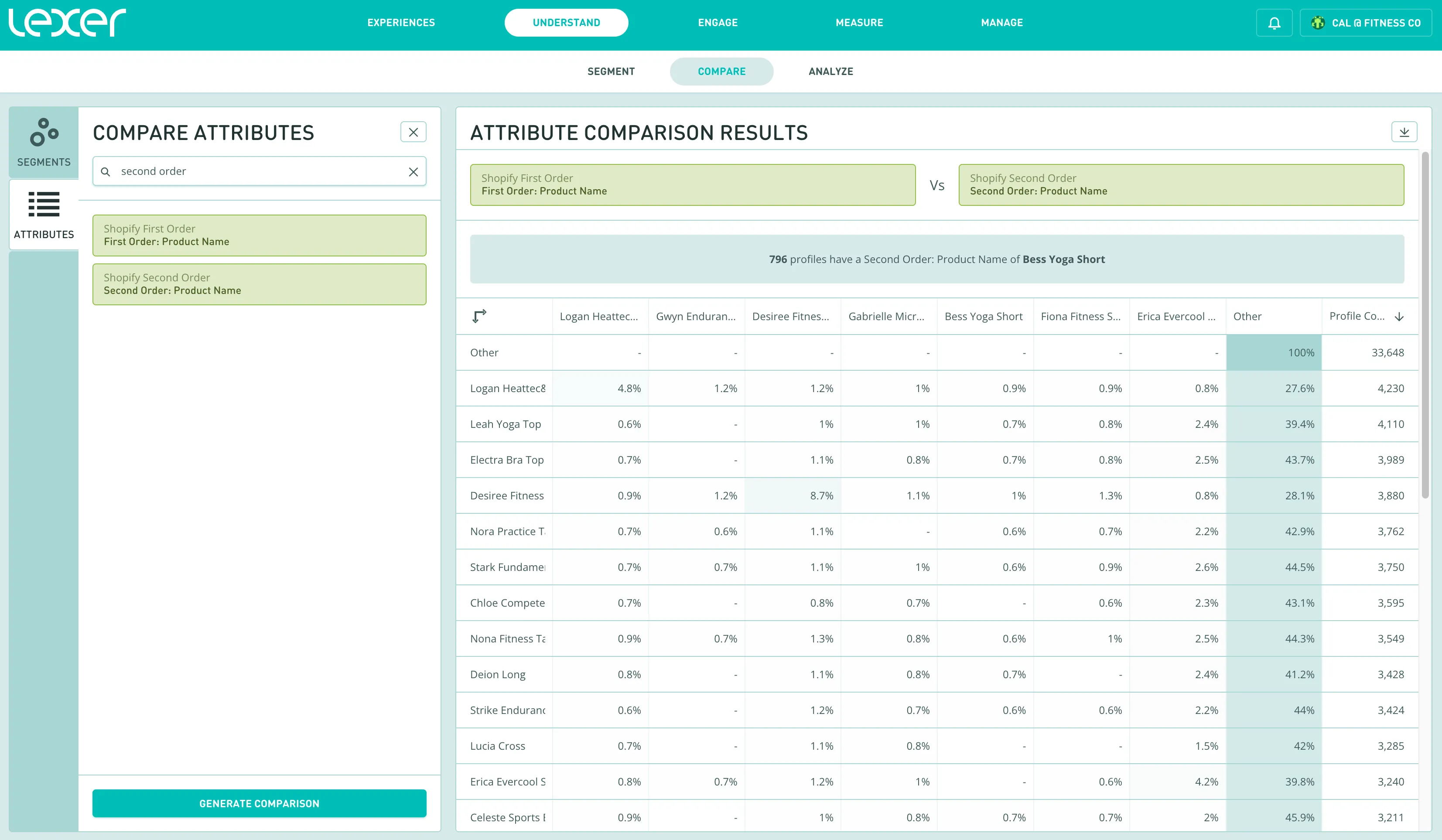Open the Cal @ Fitness Co account menu
The height and width of the screenshot is (840, 1442).
point(1365,23)
